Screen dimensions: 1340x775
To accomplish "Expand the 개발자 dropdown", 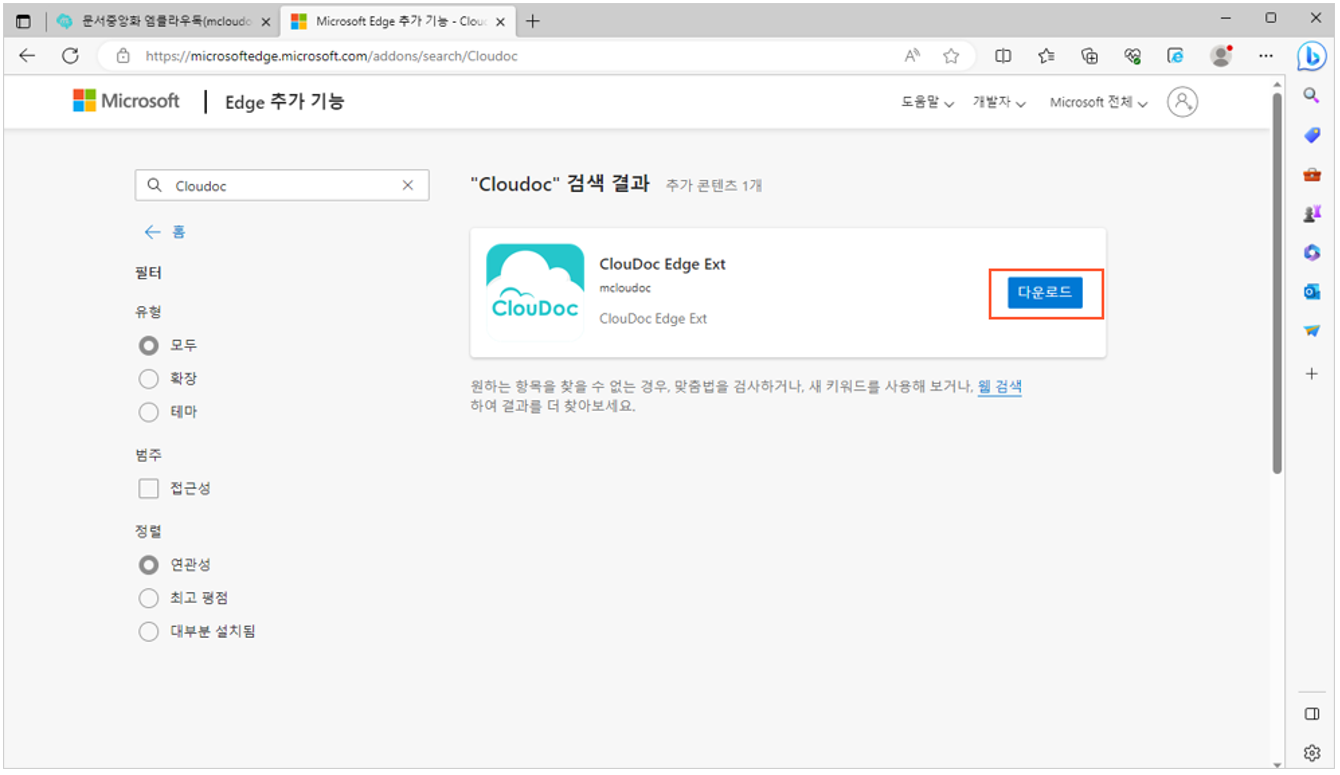I will coord(999,102).
